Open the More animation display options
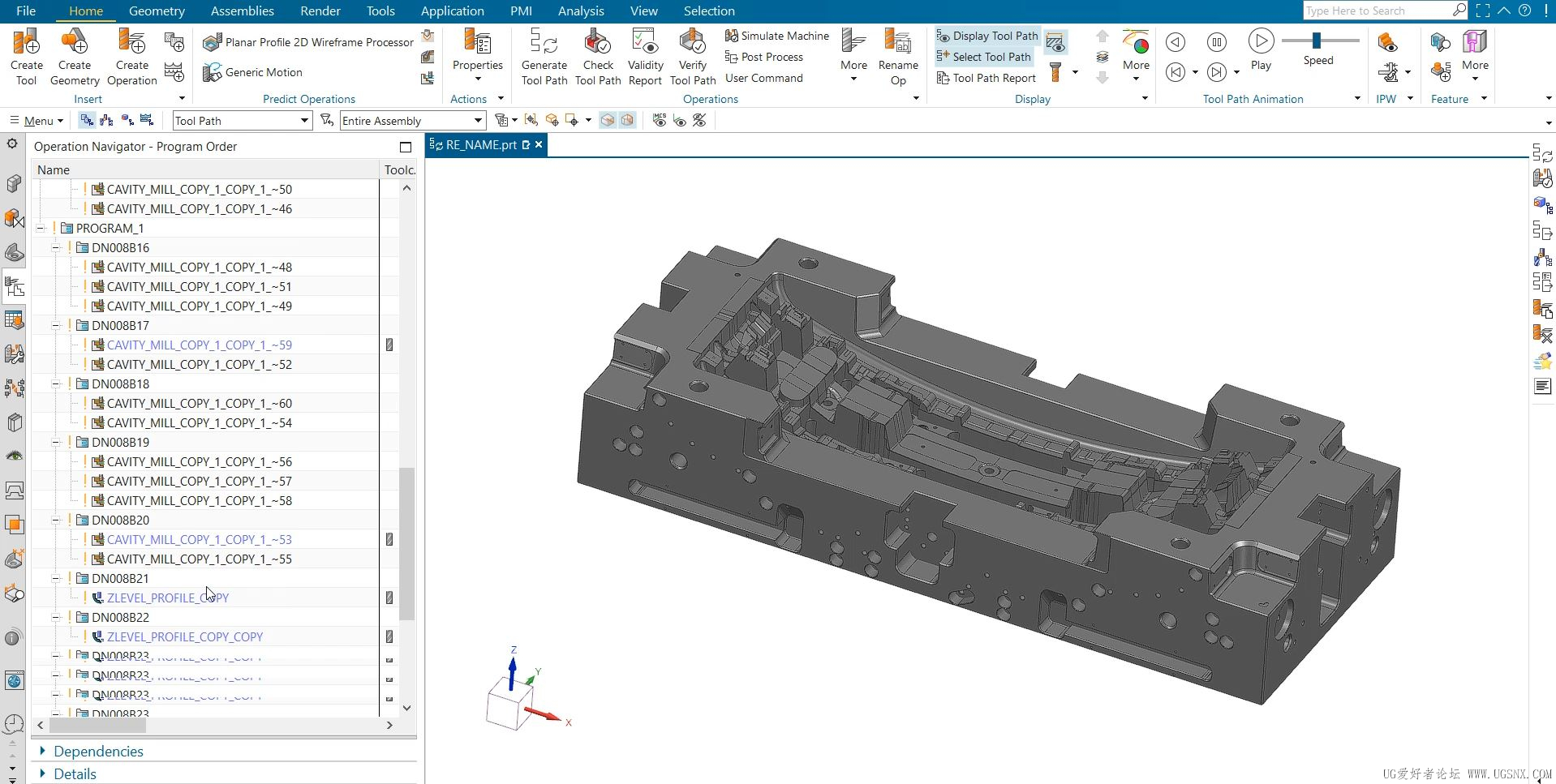The image size is (1556, 784). [x=1136, y=57]
